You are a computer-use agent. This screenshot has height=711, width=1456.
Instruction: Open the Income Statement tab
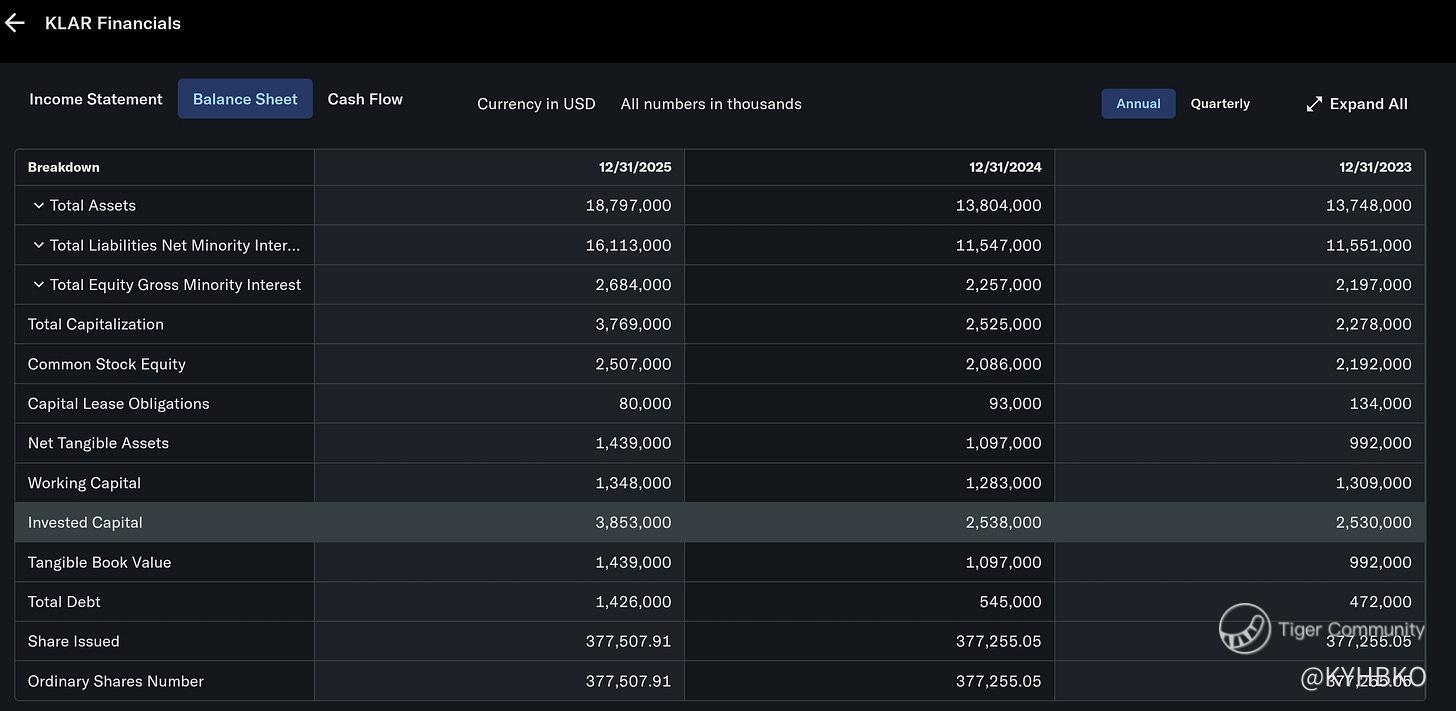(96, 99)
